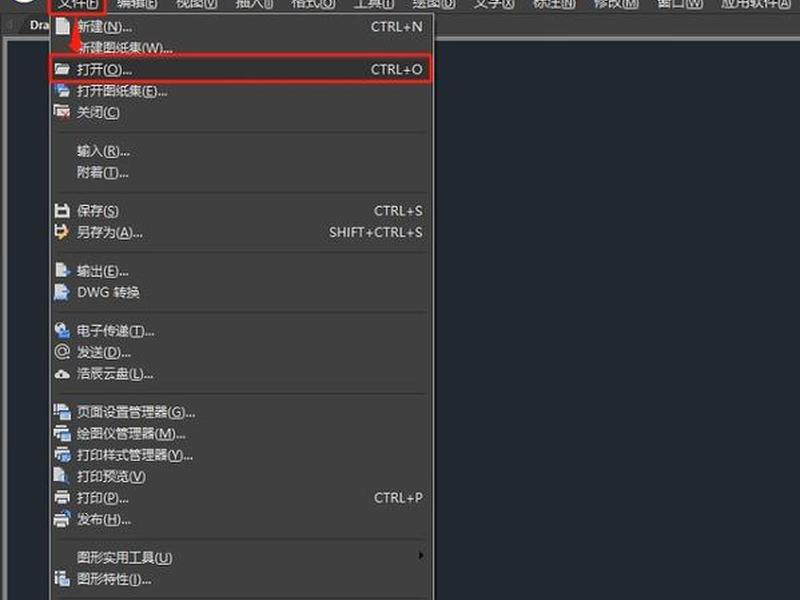The width and height of the screenshot is (800, 600).
Task: Open the 文件(F) menu bar item
Action: point(78,4)
